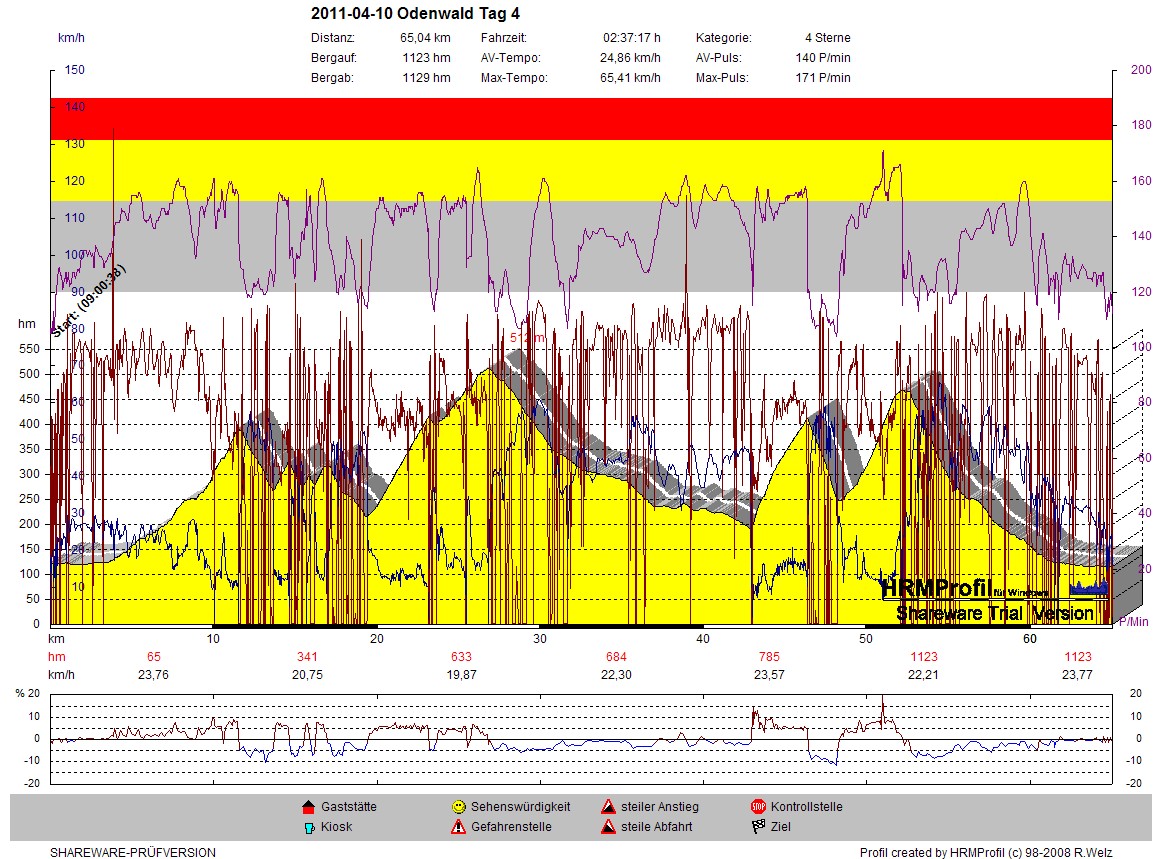Click the steiler Anstieg triangle icon

click(607, 807)
